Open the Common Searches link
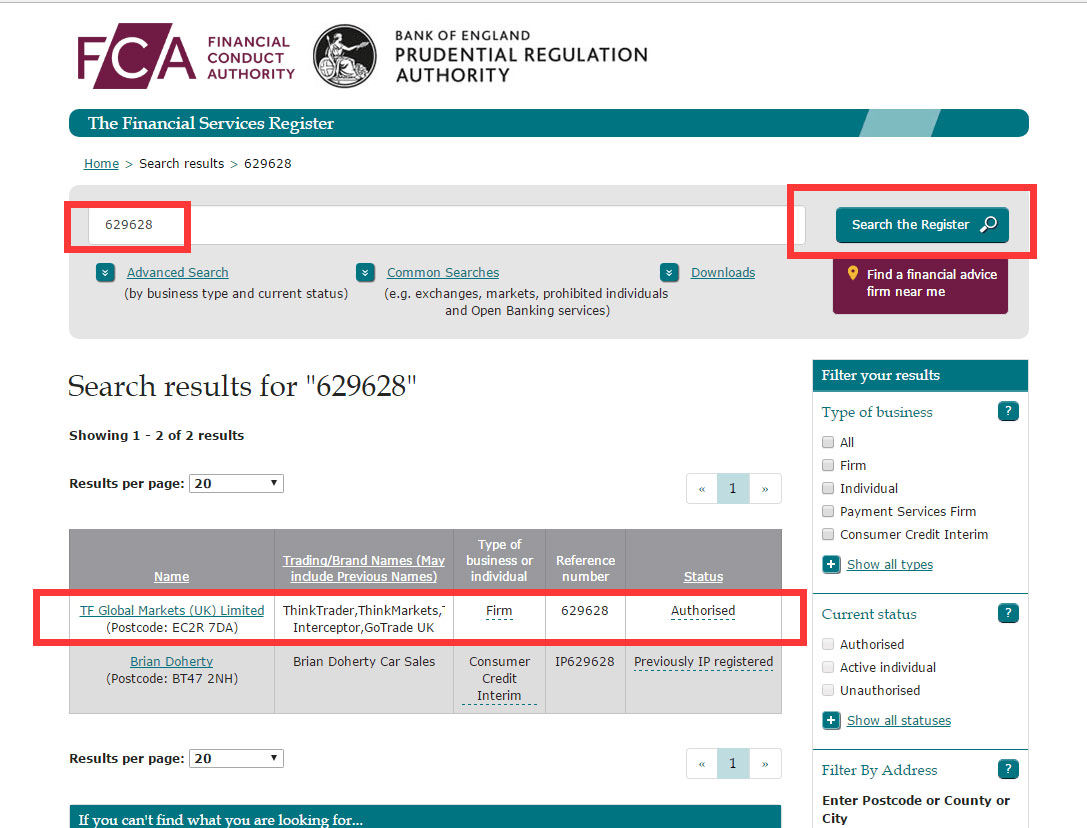The width and height of the screenshot is (1087, 828). click(443, 273)
